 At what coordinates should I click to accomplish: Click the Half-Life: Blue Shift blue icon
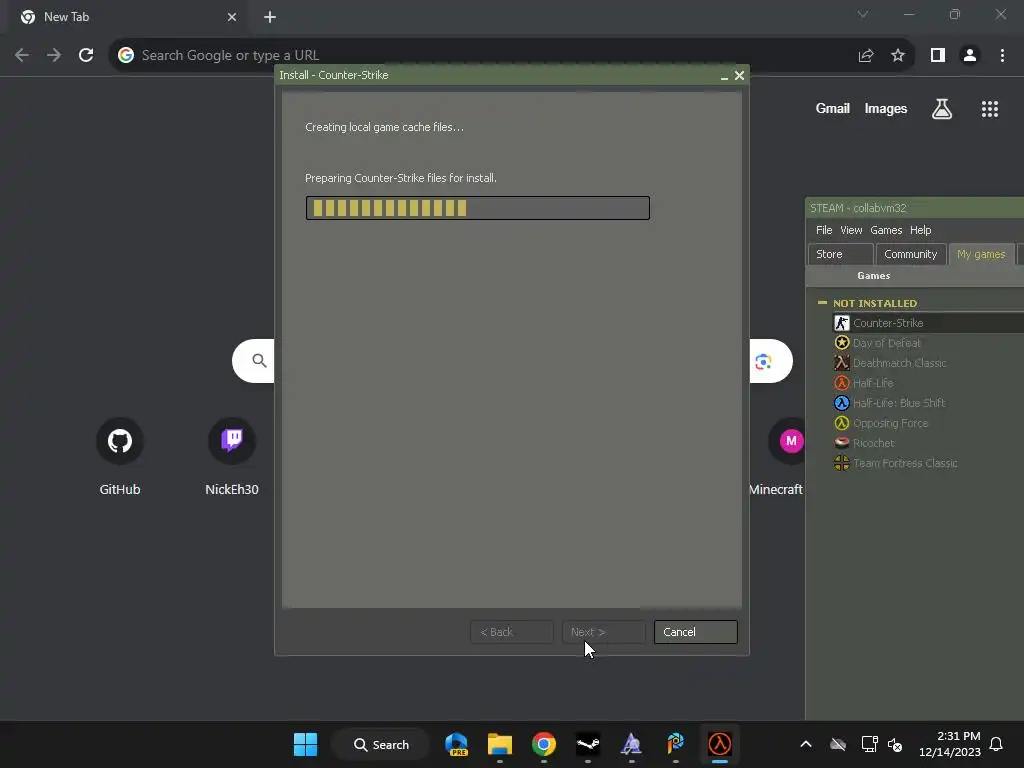pyautogui.click(x=842, y=403)
